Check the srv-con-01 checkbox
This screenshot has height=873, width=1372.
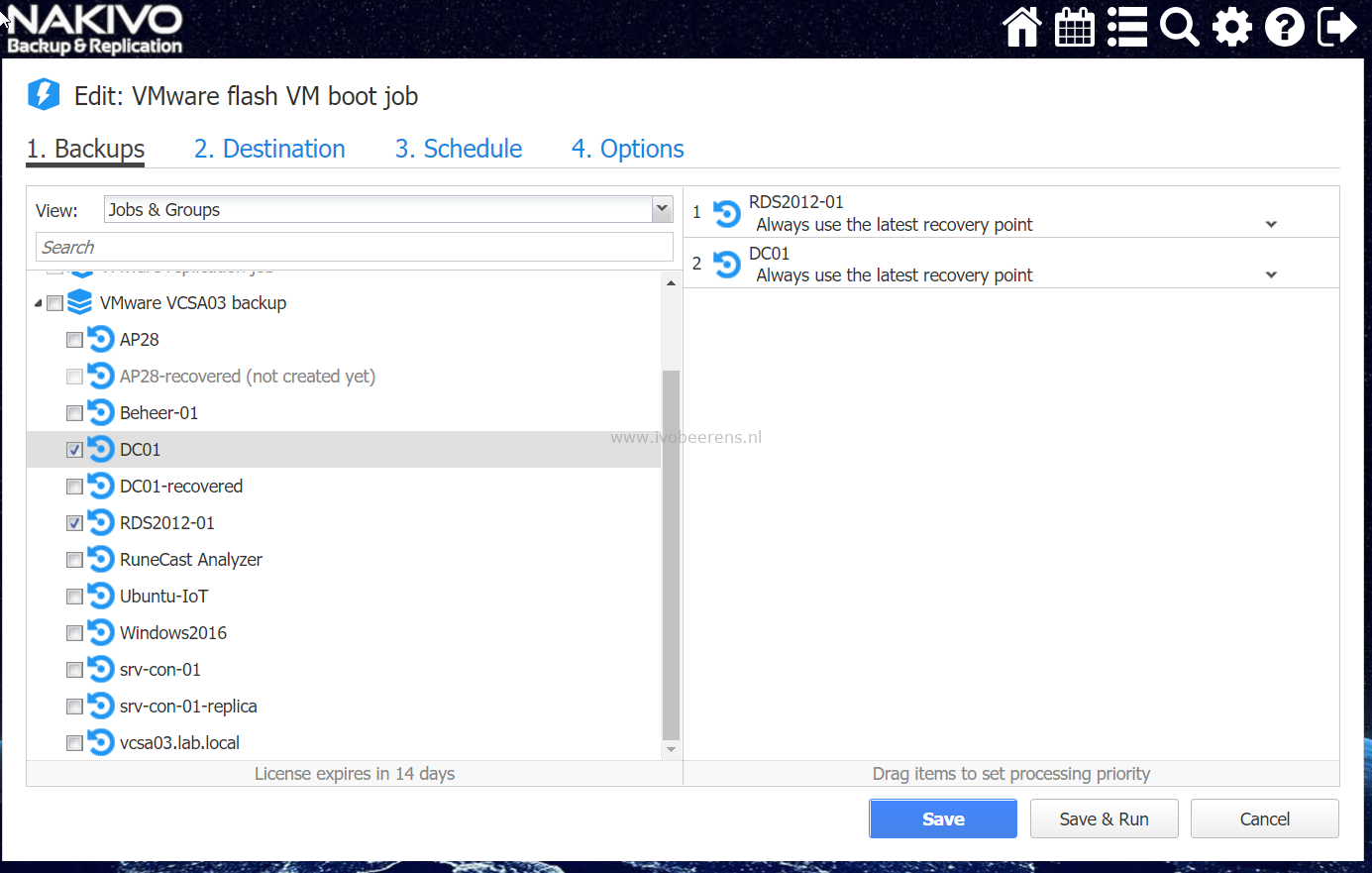(74, 670)
